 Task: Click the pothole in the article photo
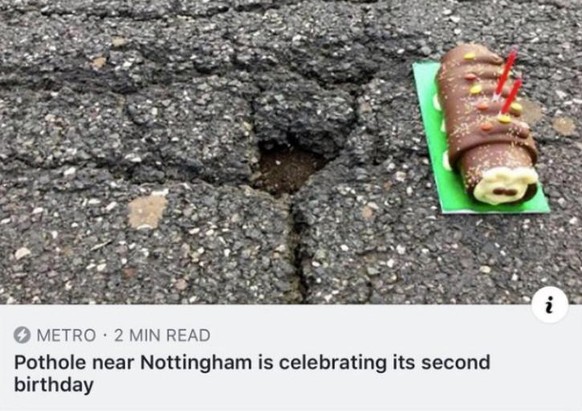click(288, 169)
